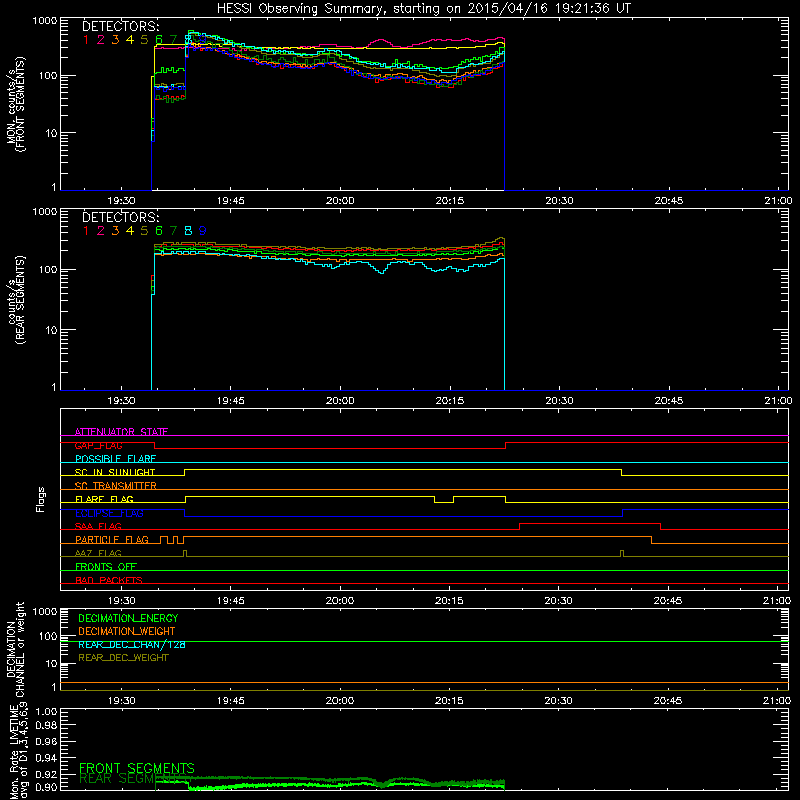Viewport: 800px width, 800px height.
Task: Click the DECIMATION CHANNEL or weight axis title
Action: 15,649
